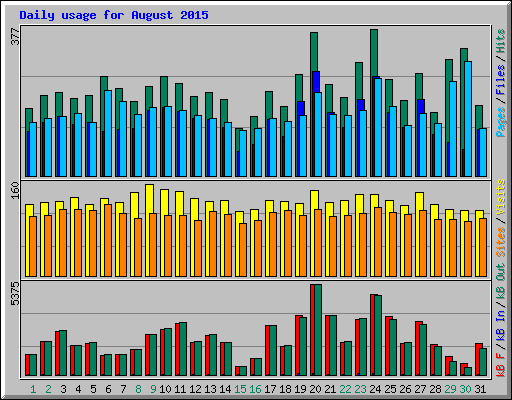The image size is (512, 400).
Task: Click day label 7 on the x-axis
Action: [x=123, y=389]
